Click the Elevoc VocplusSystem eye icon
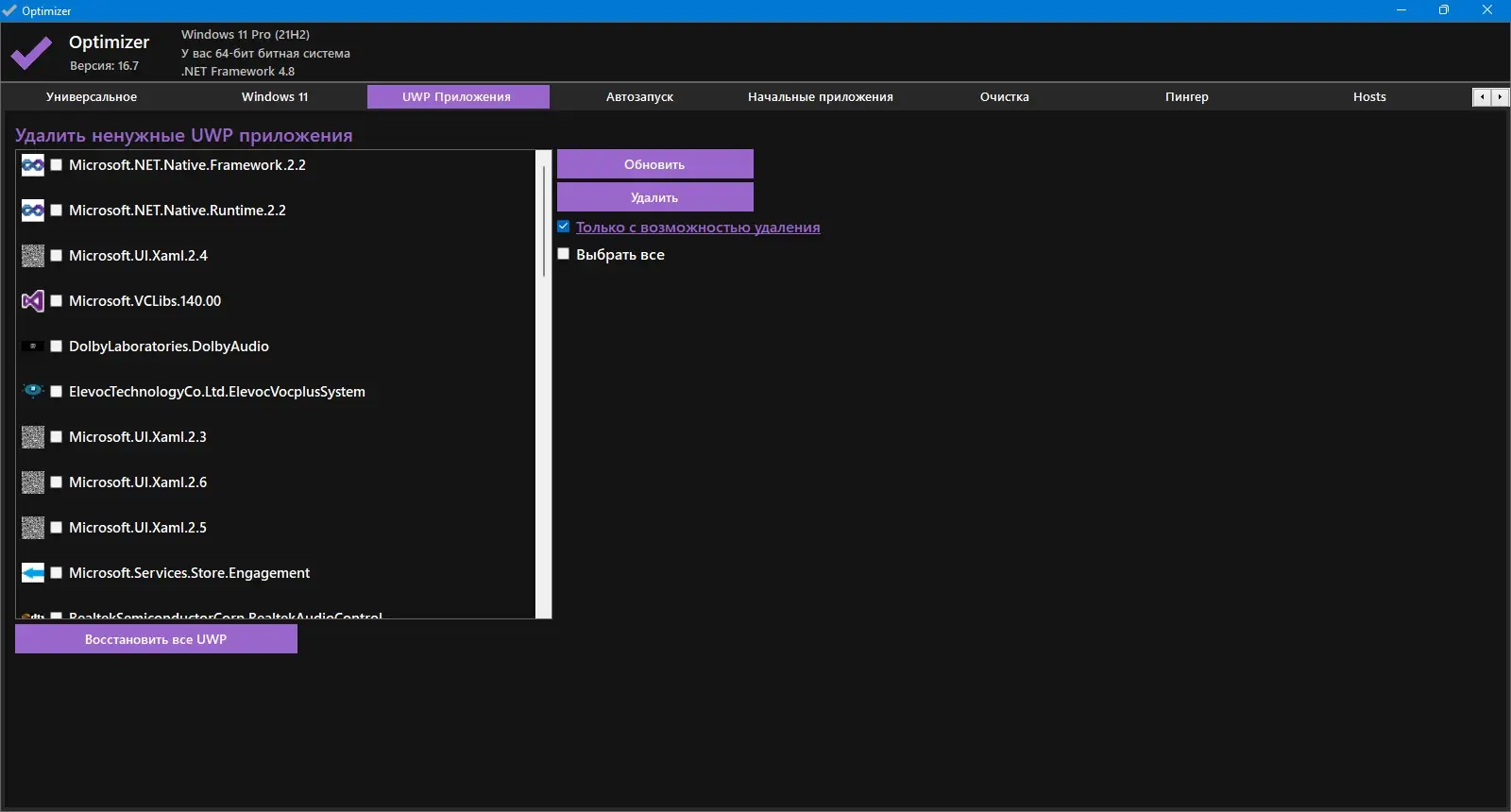Viewport: 1511px width, 812px height. (33, 391)
